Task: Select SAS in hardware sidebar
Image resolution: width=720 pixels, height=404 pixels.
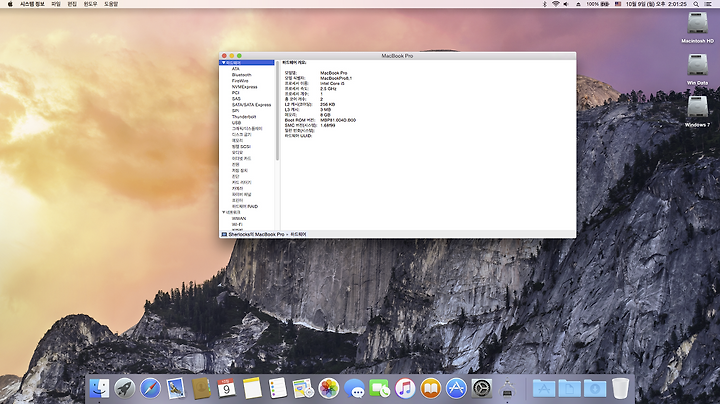Action: pos(236,99)
